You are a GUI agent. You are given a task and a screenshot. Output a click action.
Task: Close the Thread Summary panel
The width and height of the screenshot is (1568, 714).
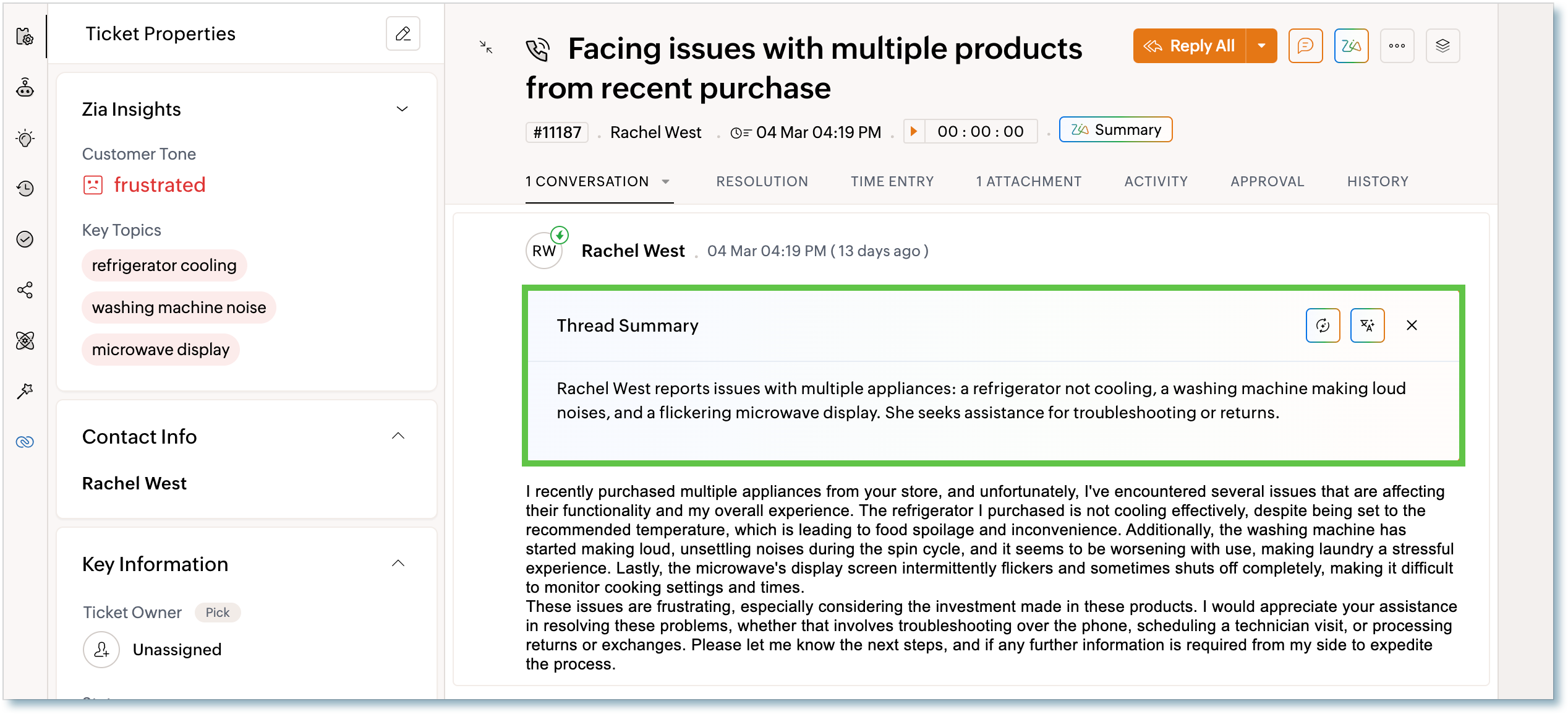tap(1412, 325)
